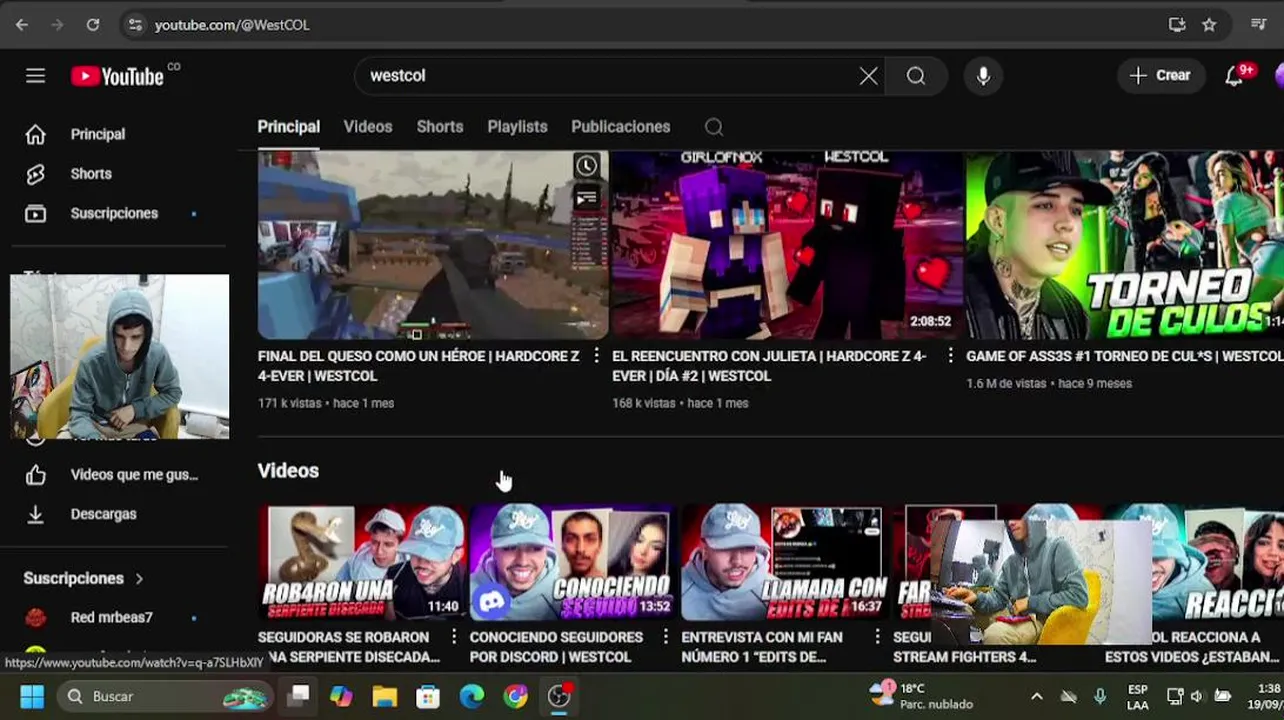Search within the channel using magnifier icon
The width and height of the screenshot is (1284, 720).
(x=714, y=127)
